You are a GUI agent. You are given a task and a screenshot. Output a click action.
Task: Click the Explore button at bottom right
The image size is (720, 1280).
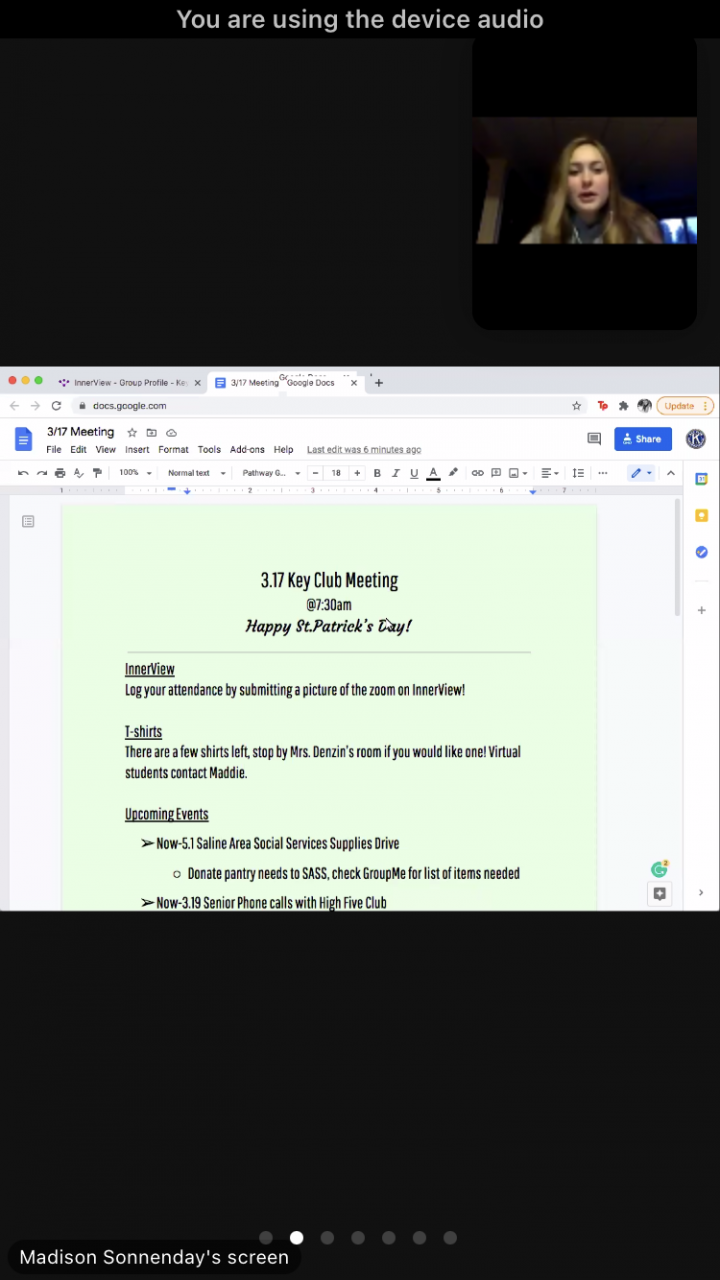coord(659,894)
